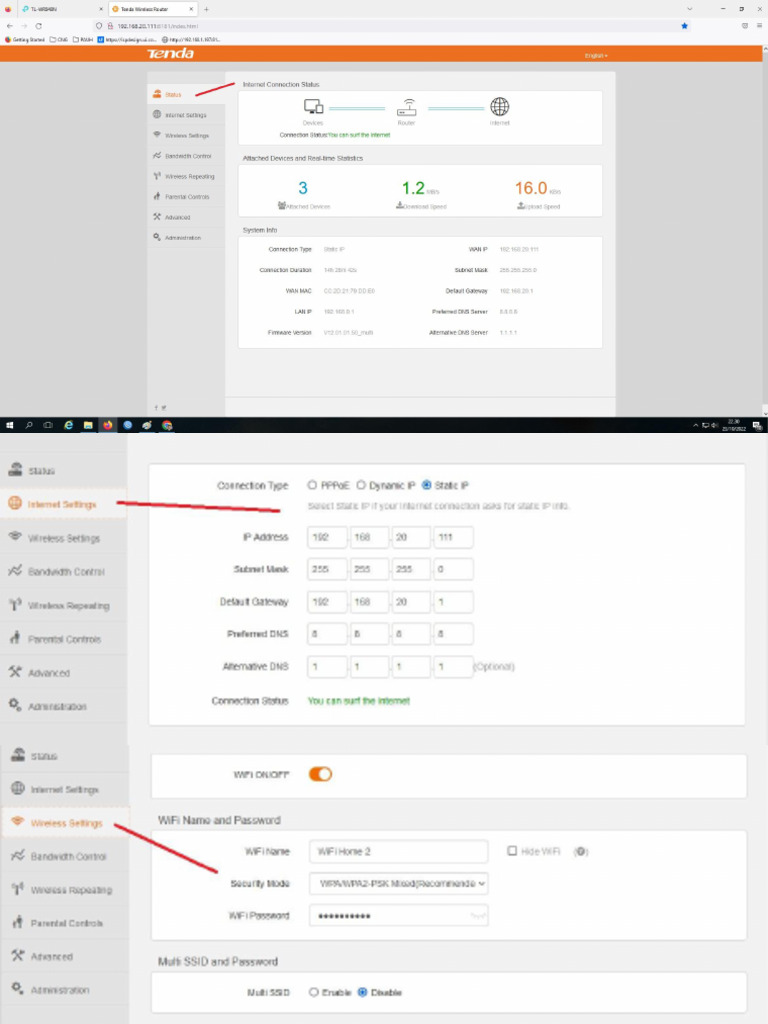This screenshot has width=768, height=1024.
Task: Open the Firefox hamburger application menu
Action: tap(760, 26)
